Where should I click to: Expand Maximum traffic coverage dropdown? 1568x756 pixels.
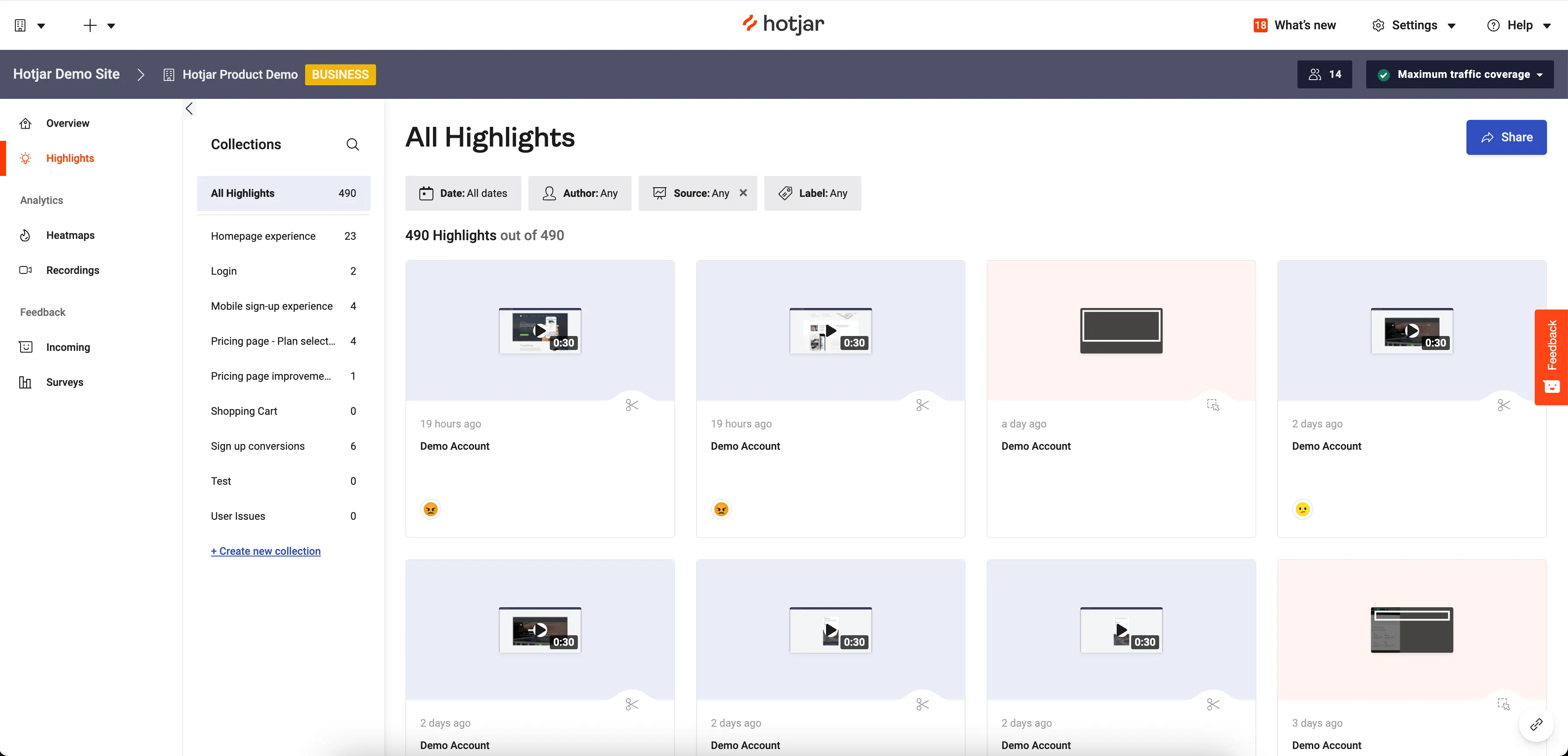tap(1459, 74)
